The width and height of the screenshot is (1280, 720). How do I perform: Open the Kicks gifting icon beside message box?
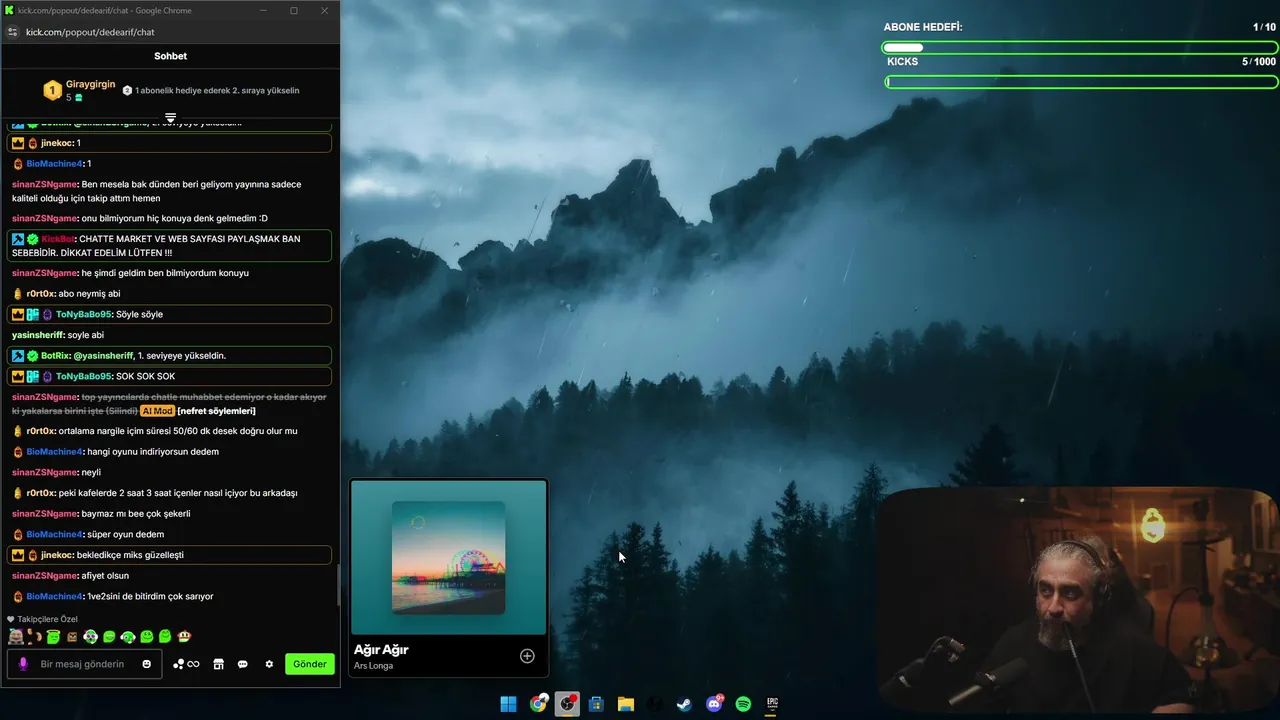(x=186, y=664)
